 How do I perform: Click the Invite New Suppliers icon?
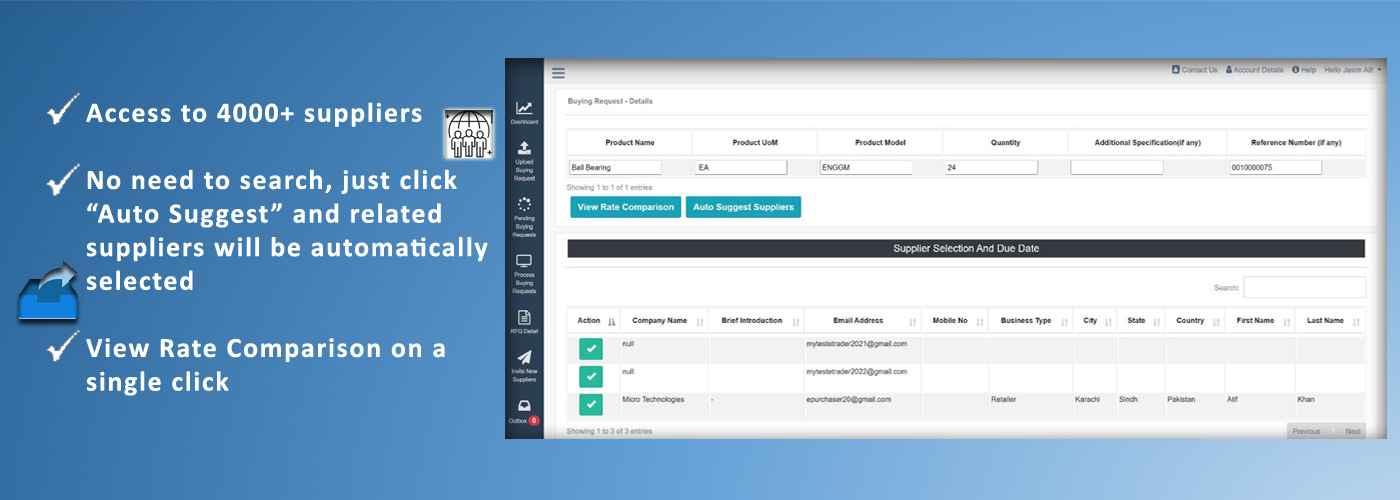pyautogui.click(x=524, y=358)
